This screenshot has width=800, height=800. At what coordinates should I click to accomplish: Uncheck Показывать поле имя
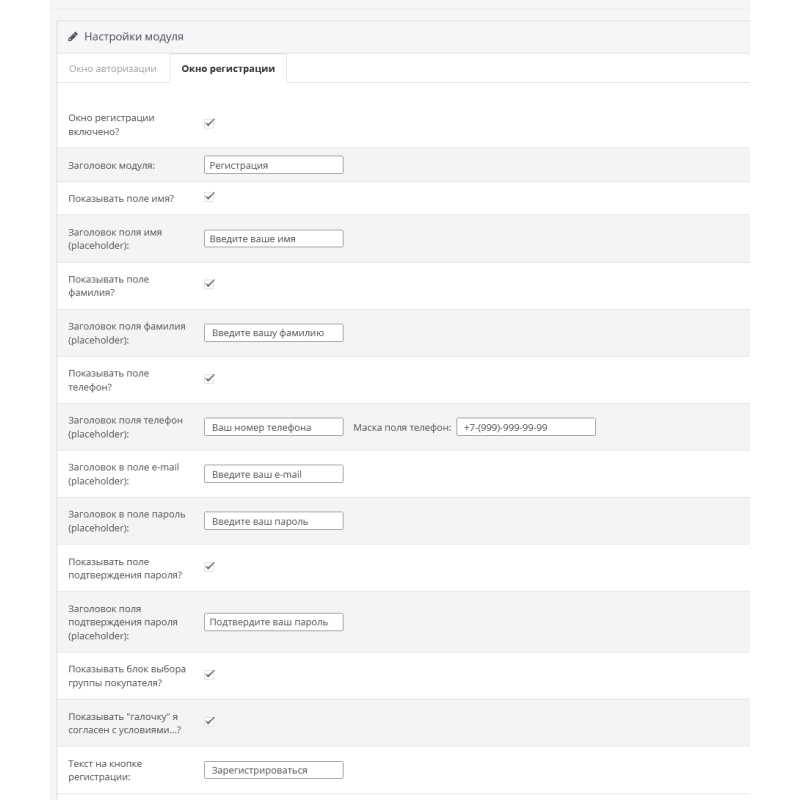(209, 196)
